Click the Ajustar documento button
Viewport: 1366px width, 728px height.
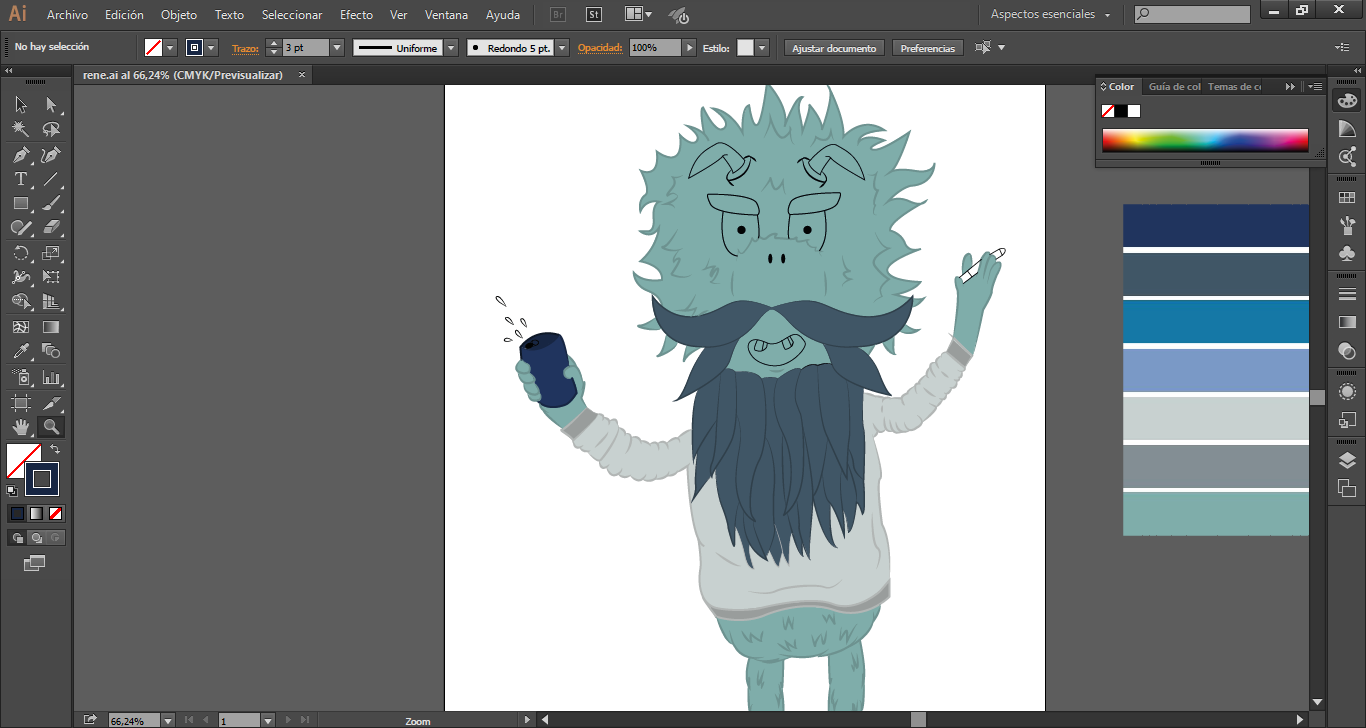(x=834, y=48)
